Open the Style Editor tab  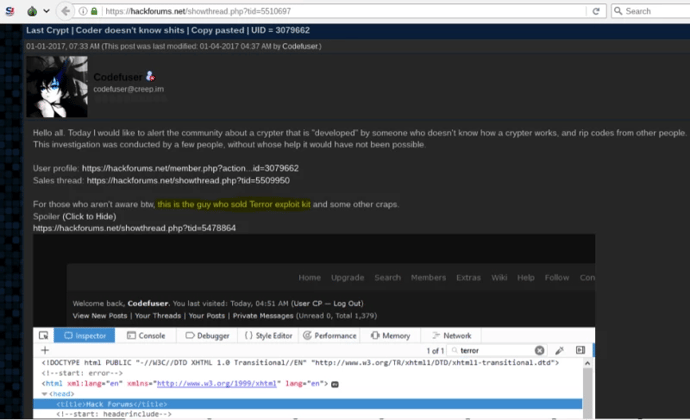[268, 336]
